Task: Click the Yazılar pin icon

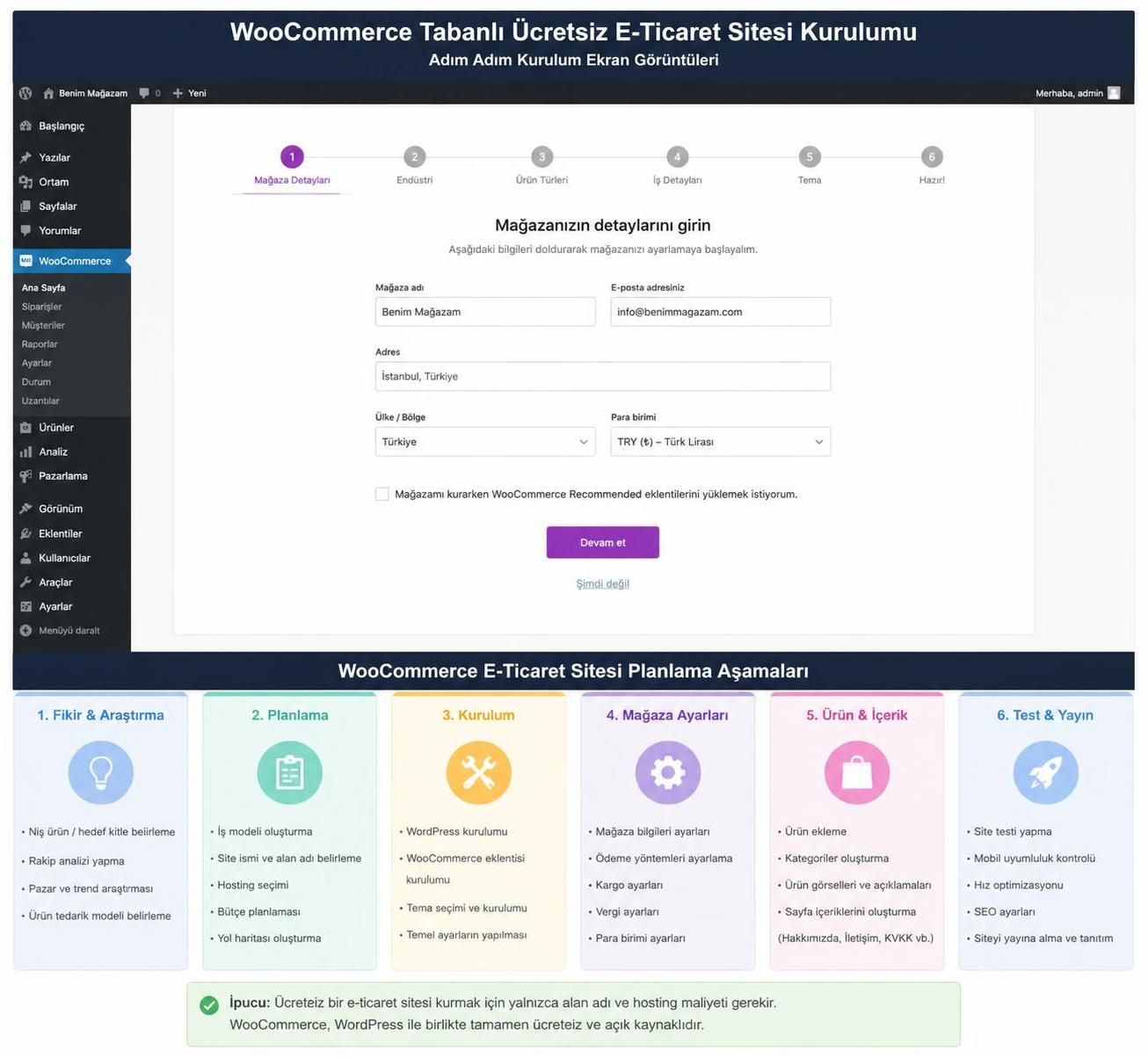Action: coord(25,157)
